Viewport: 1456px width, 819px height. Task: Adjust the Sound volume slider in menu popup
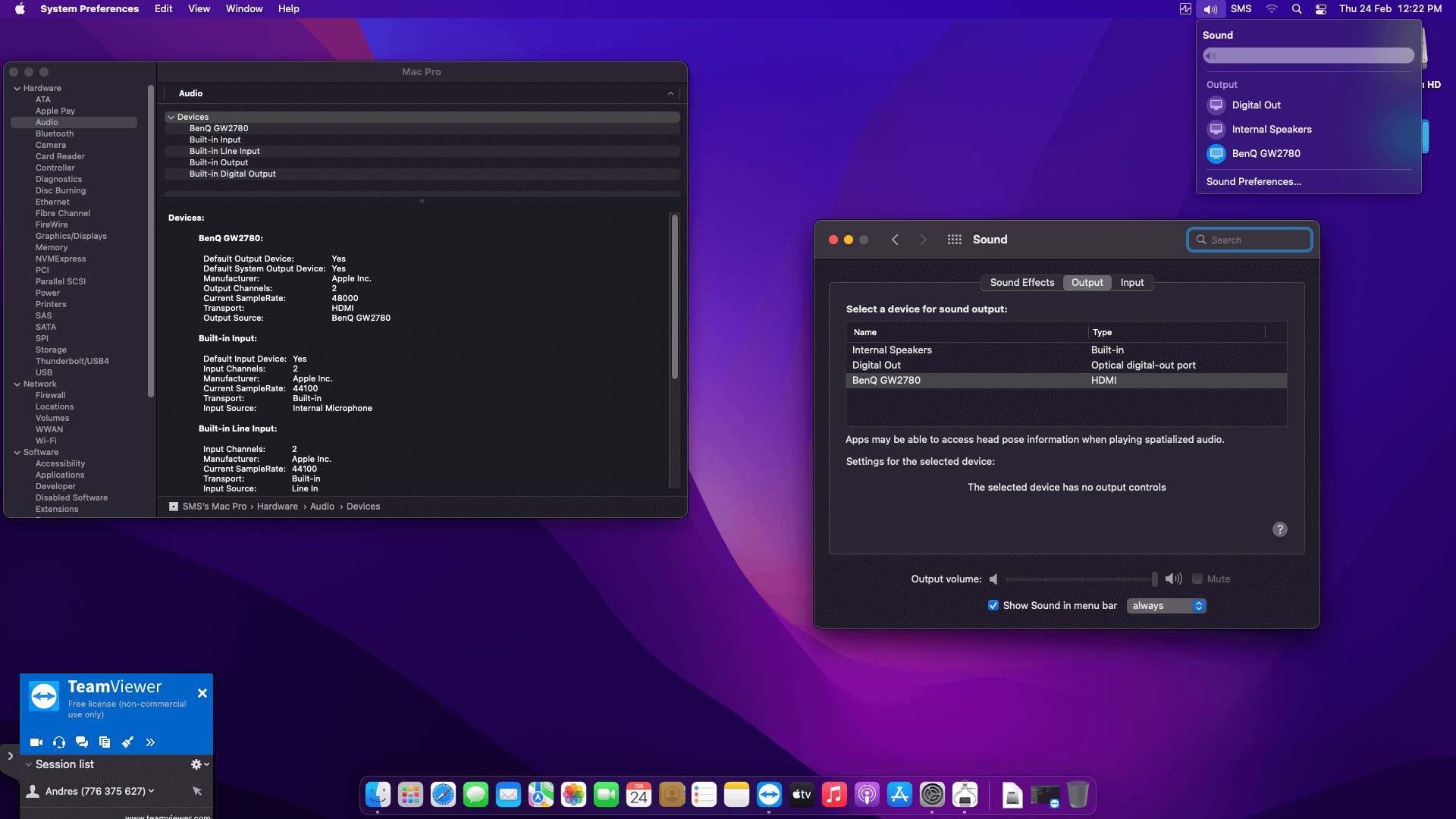[x=1308, y=55]
